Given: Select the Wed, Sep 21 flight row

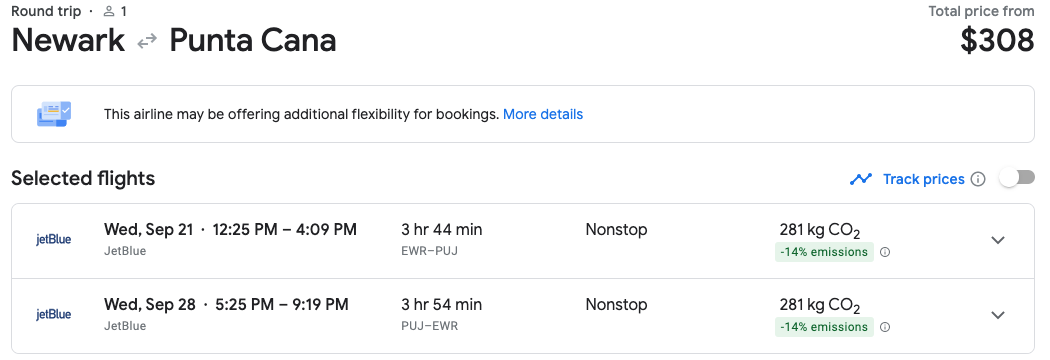Looking at the screenshot, I should coord(523,241).
